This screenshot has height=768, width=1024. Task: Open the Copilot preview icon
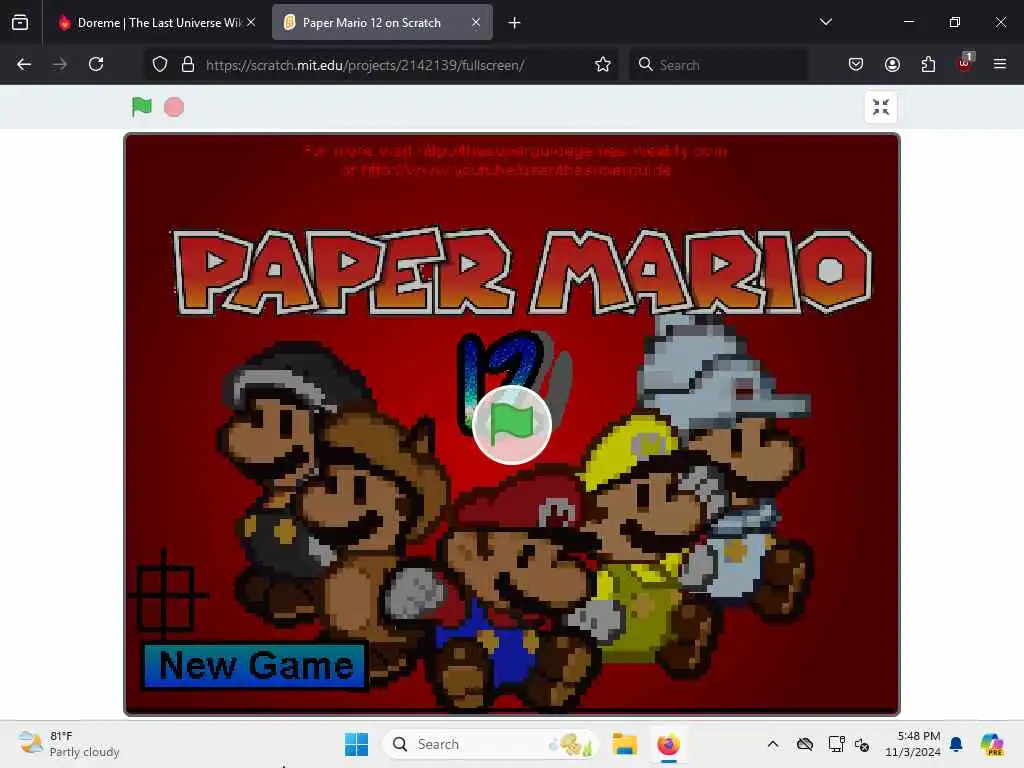992,744
